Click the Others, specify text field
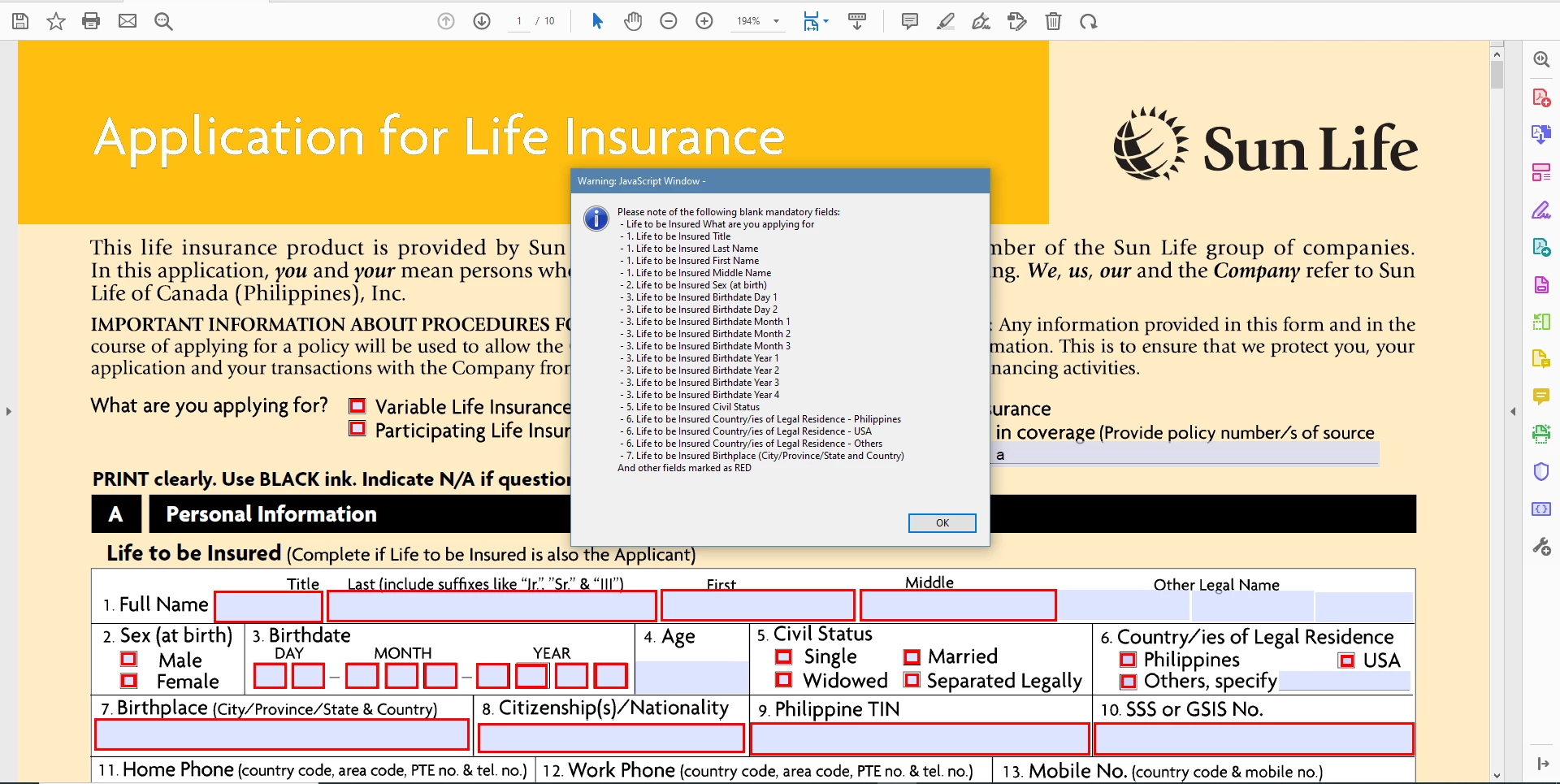This screenshot has width=1560, height=784. (1345, 681)
